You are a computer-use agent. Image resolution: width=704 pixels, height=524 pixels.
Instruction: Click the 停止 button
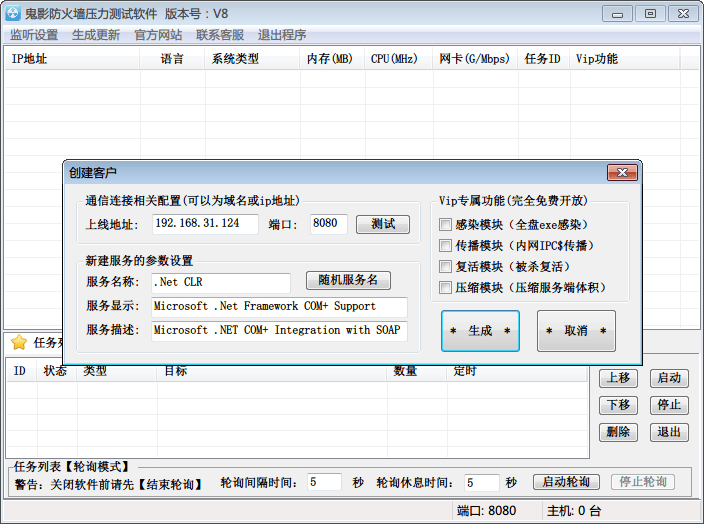[669, 405]
